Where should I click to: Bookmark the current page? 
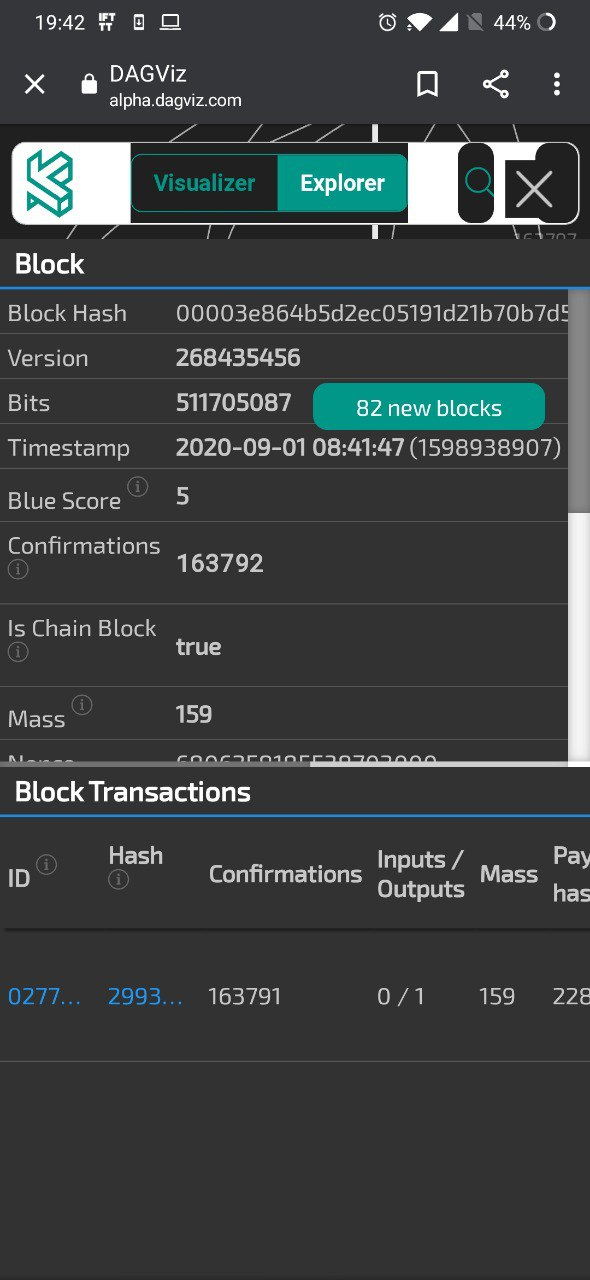tap(426, 84)
